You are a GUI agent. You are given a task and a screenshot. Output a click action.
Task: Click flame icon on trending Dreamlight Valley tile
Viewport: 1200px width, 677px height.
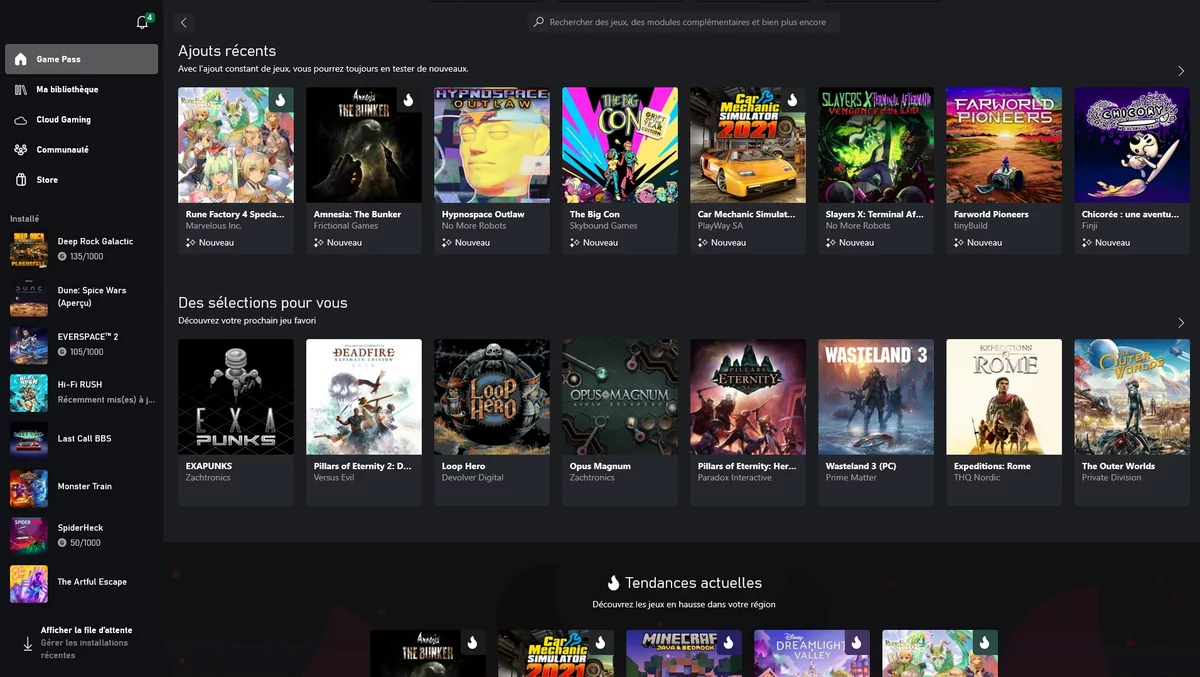click(x=856, y=643)
